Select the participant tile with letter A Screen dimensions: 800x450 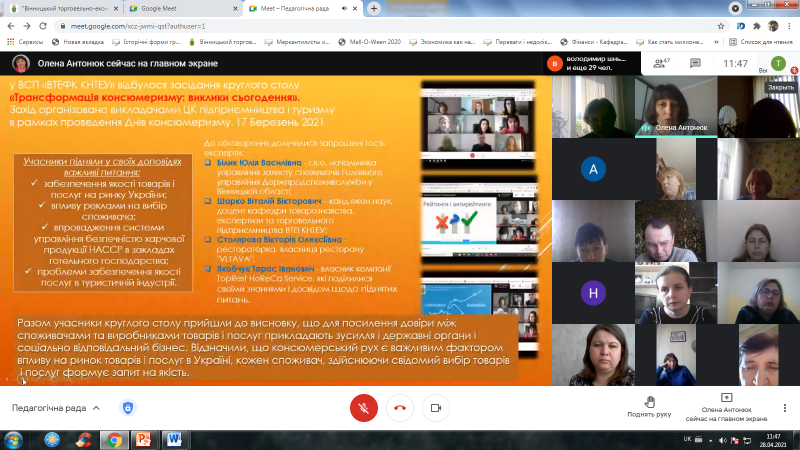pyautogui.click(x=593, y=169)
